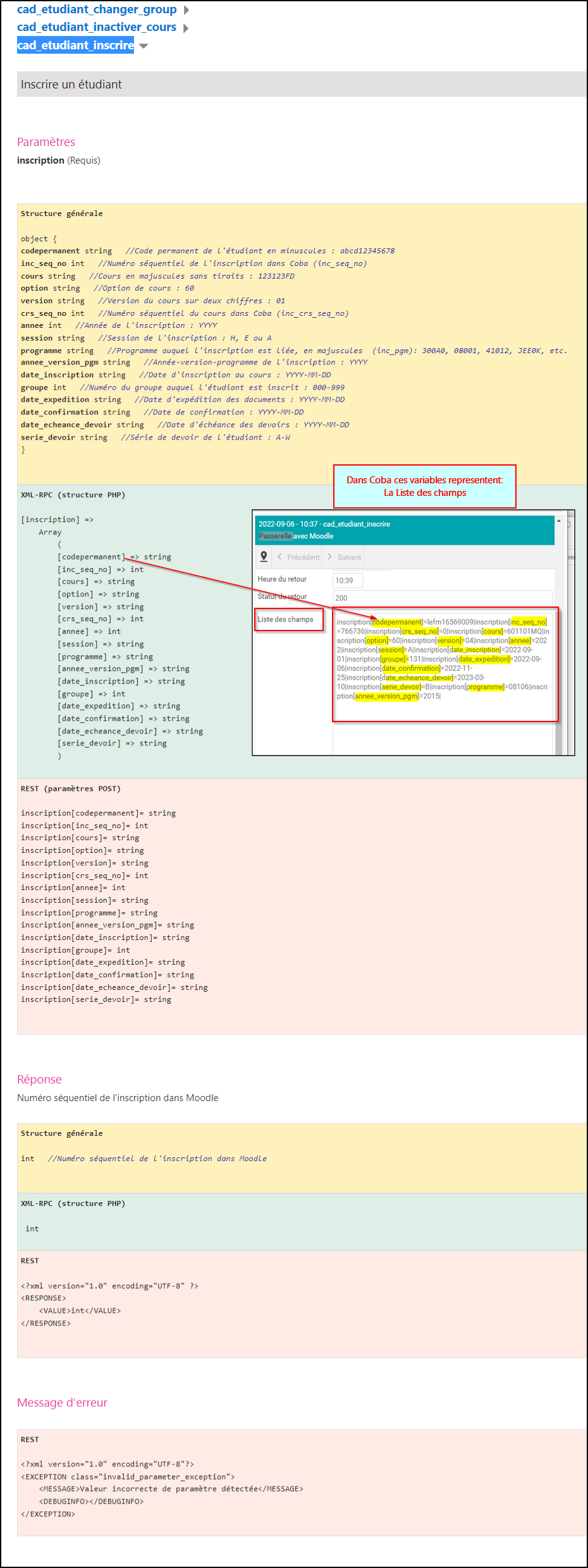Click the Coba panel vertical scrollbar
This screenshot has width=588, height=1568.
[x=558, y=682]
